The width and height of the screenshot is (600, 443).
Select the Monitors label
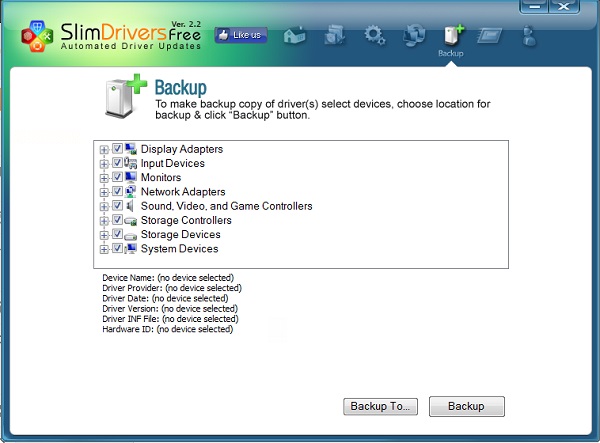(x=161, y=178)
